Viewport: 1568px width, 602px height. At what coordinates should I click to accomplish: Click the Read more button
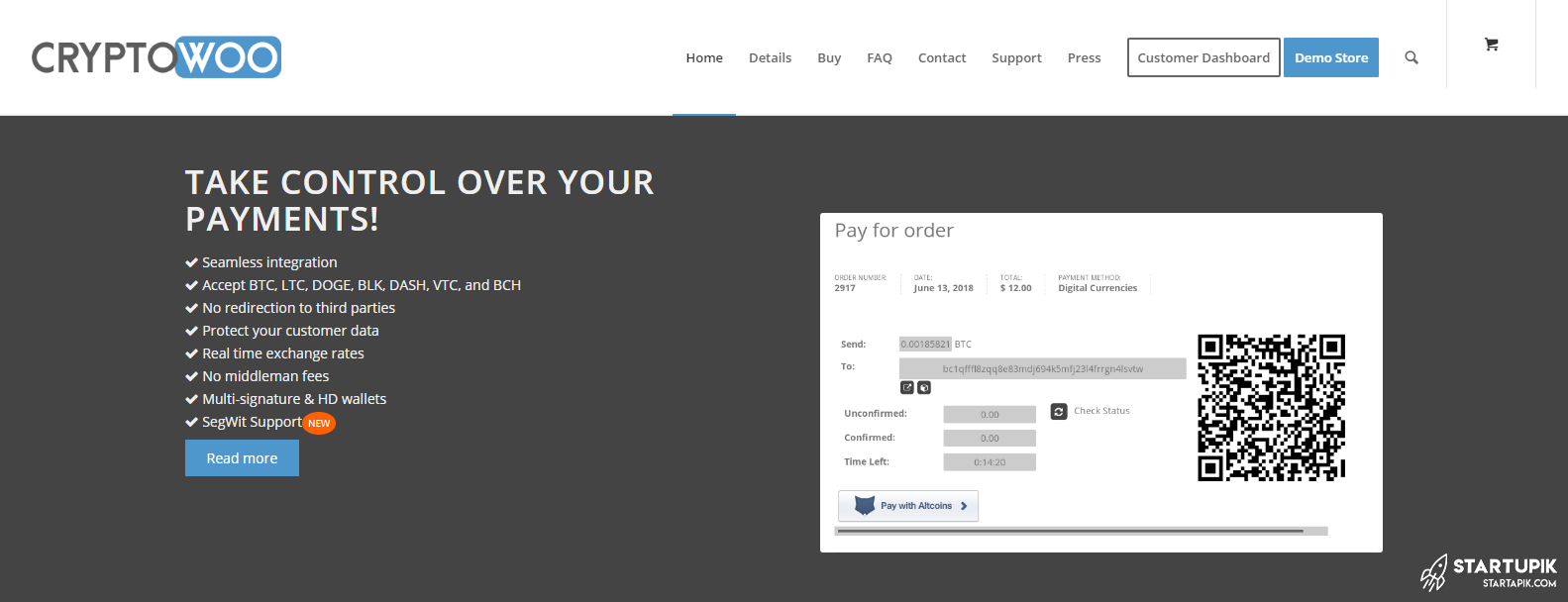pyautogui.click(x=242, y=458)
